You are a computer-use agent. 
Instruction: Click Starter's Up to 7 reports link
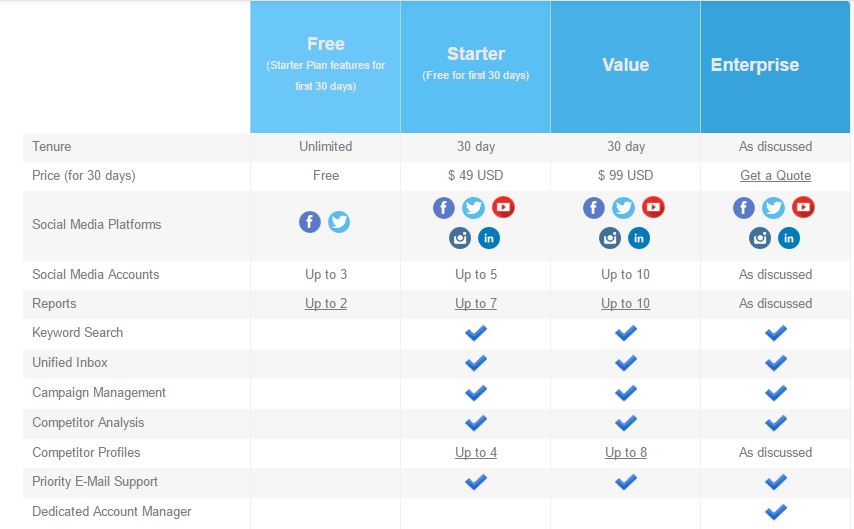pyautogui.click(x=476, y=303)
